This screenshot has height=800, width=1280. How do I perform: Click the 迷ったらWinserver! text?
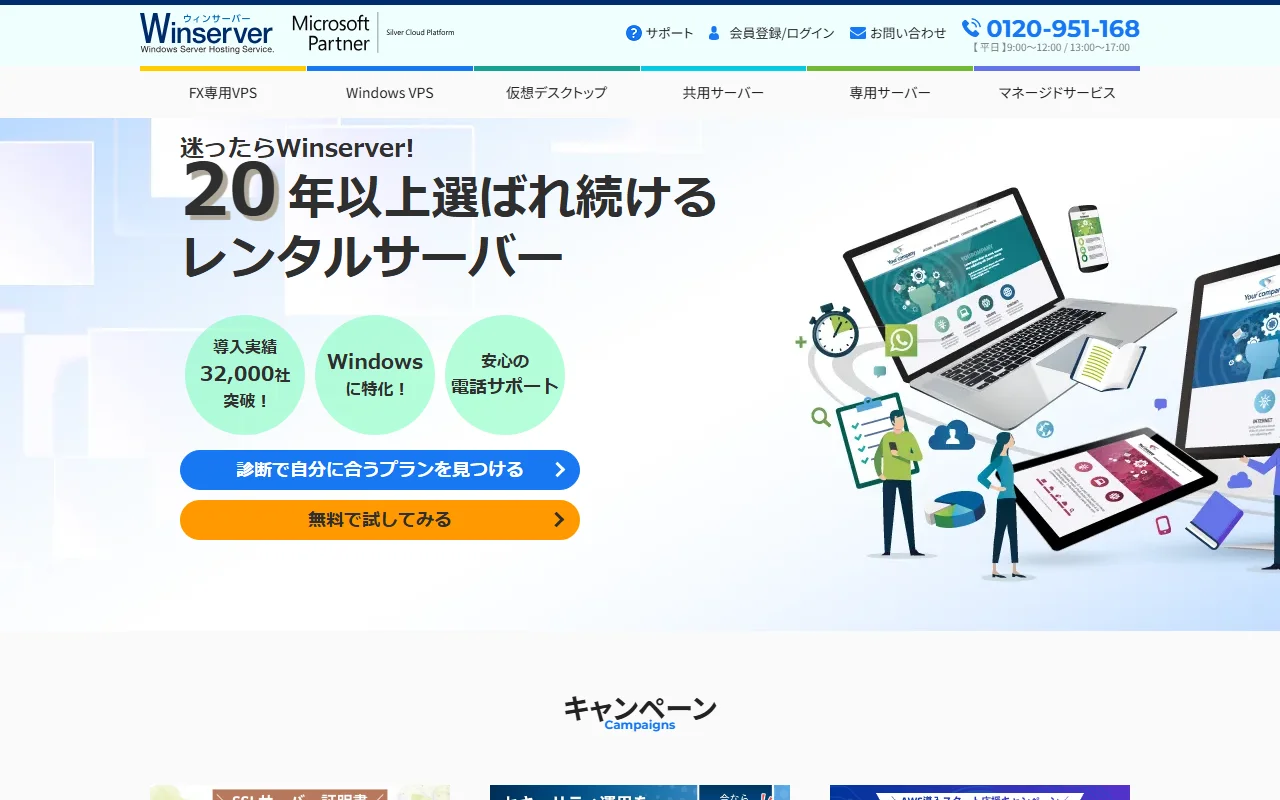click(297, 148)
